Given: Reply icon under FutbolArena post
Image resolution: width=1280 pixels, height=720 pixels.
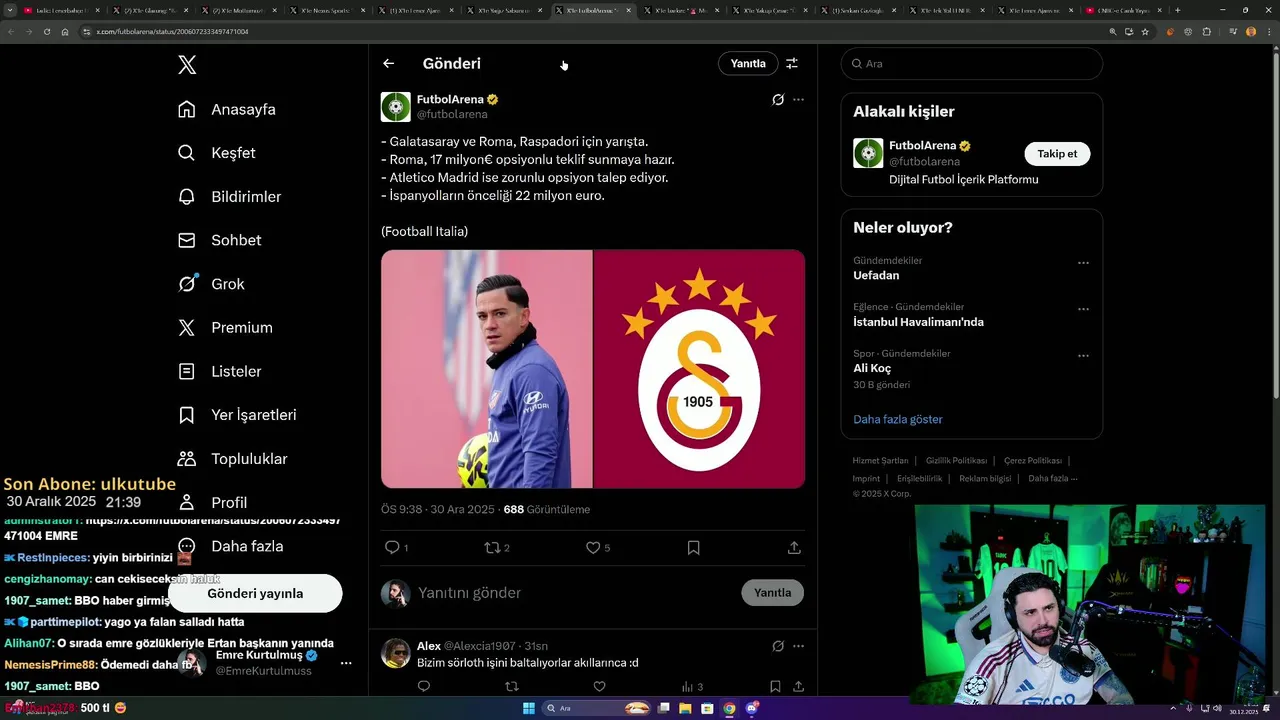Looking at the screenshot, I should (x=392, y=547).
